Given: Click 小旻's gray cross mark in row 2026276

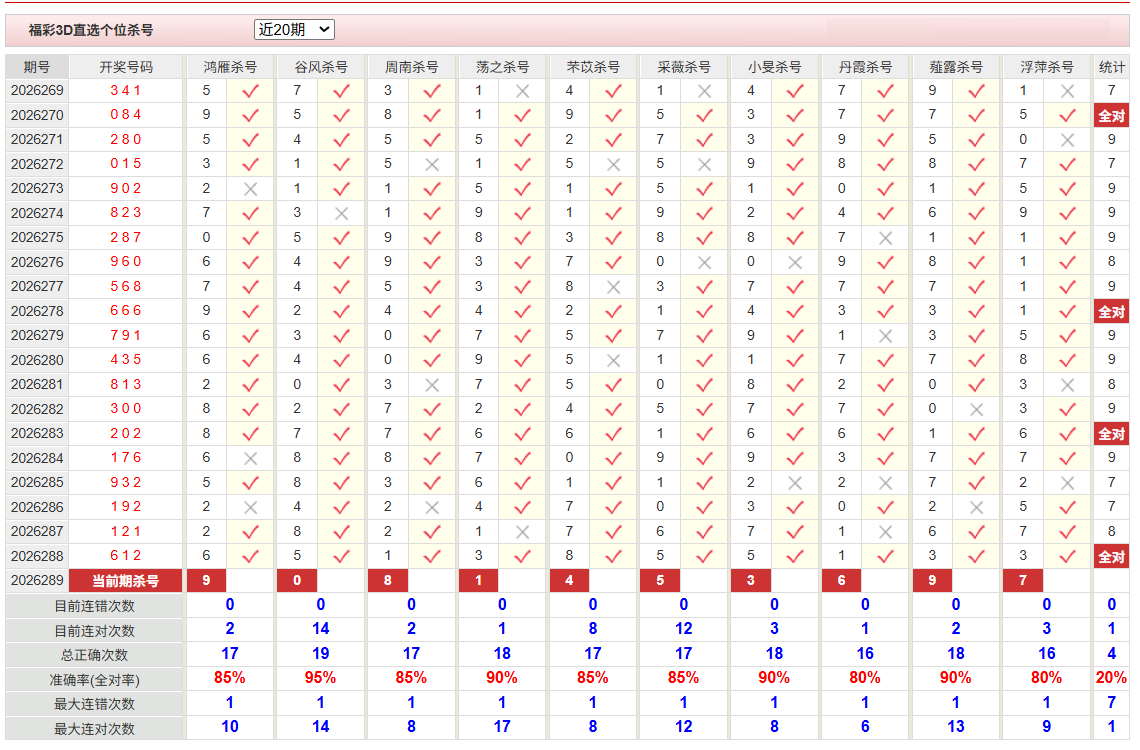Looking at the screenshot, I should coord(795,262).
